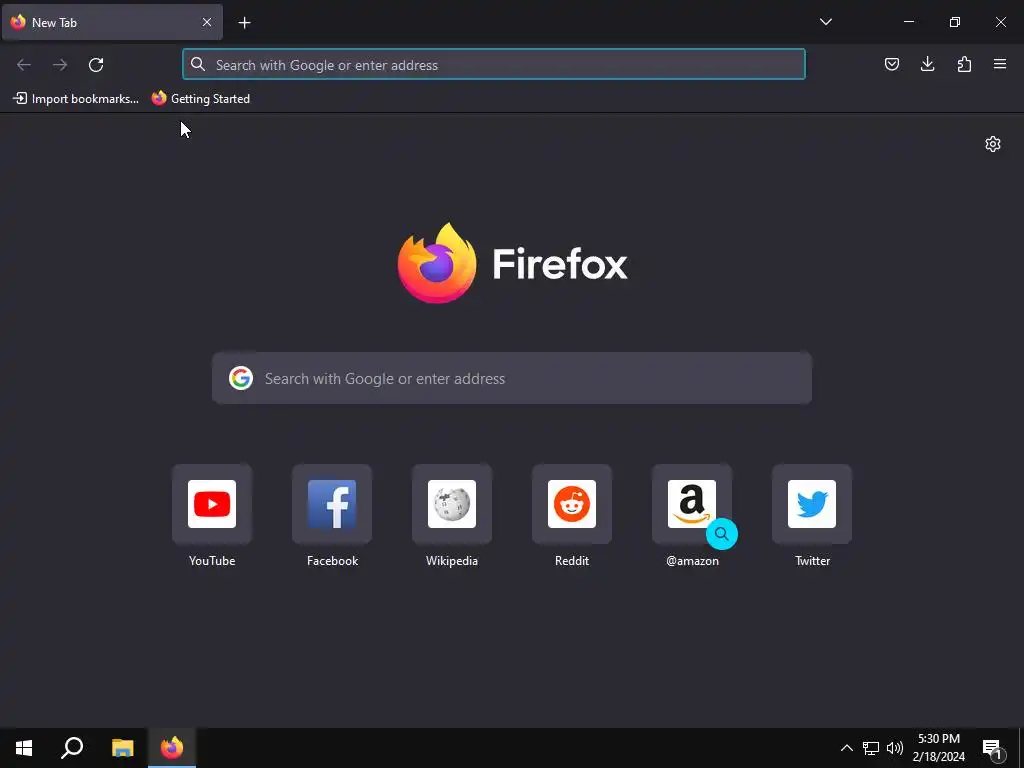Open a new tab with plus button
1024x768 pixels.
(x=244, y=23)
